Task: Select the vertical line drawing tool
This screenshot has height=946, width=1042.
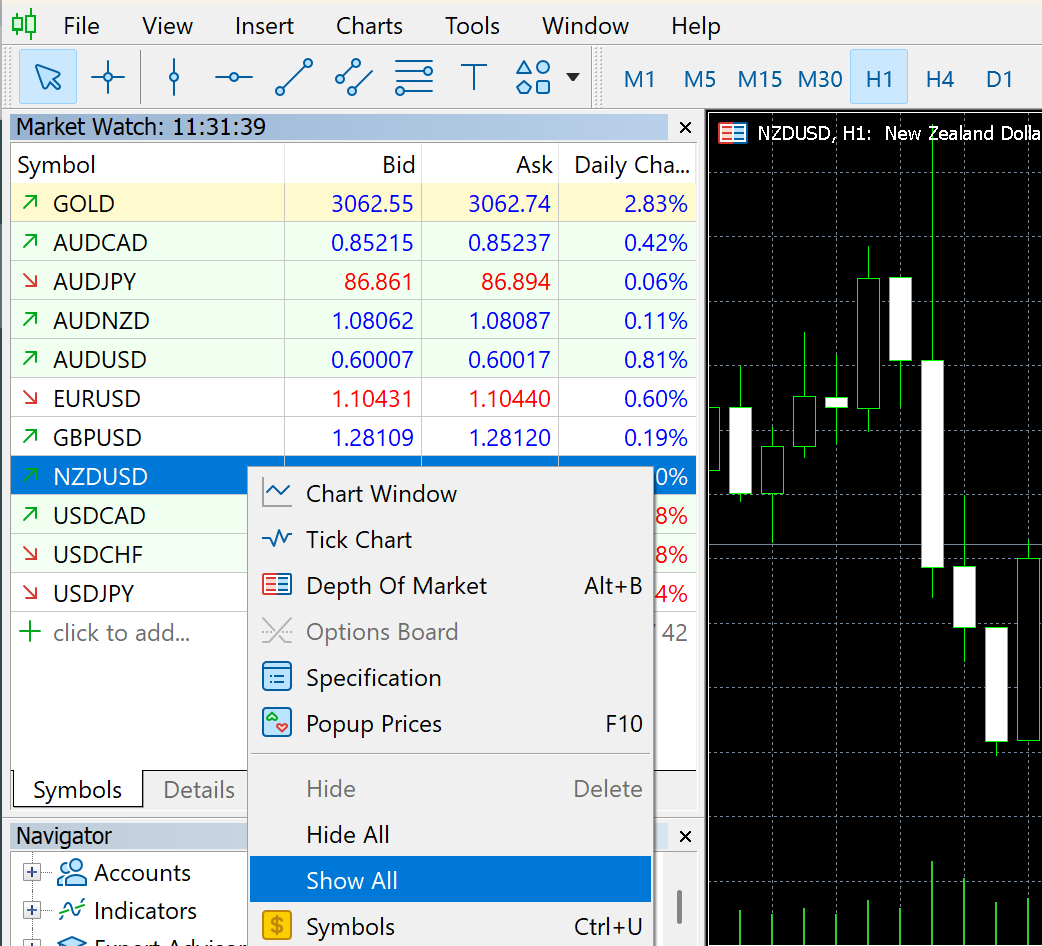Action: 174,77
